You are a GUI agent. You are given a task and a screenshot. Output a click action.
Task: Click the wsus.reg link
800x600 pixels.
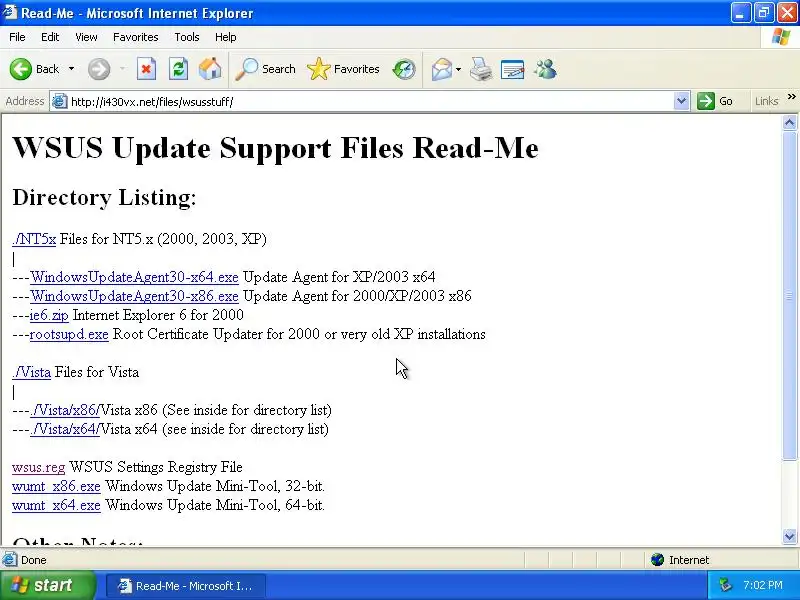coord(39,467)
